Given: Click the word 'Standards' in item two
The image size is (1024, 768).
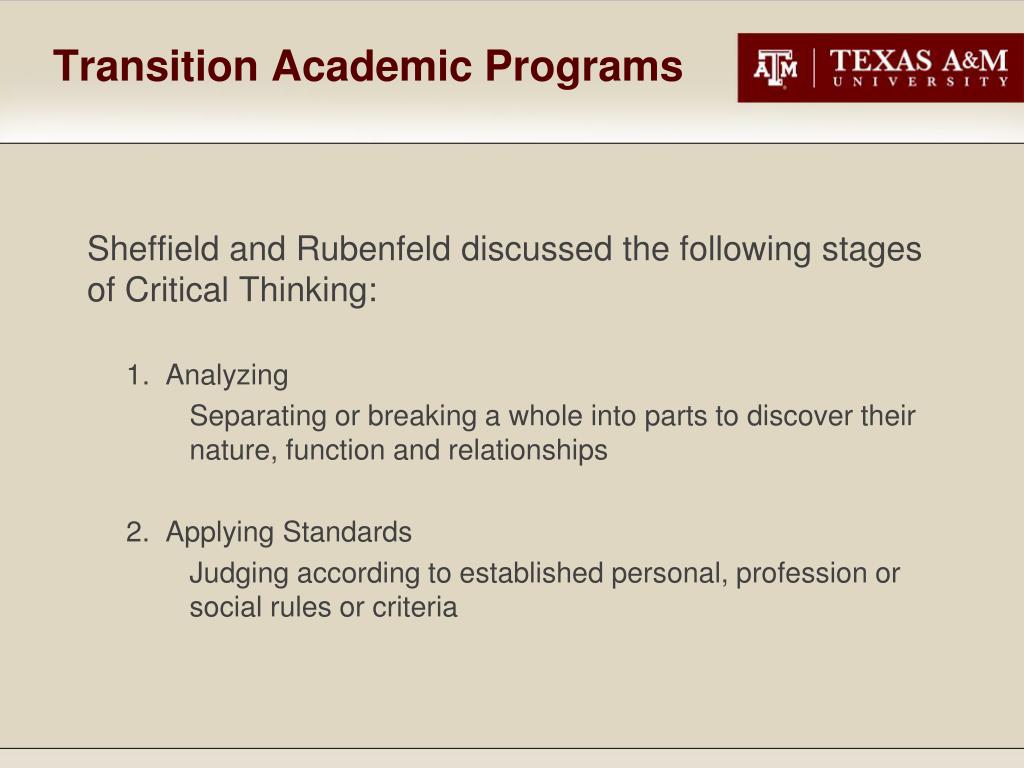Looking at the screenshot, I should coord(347,532).
